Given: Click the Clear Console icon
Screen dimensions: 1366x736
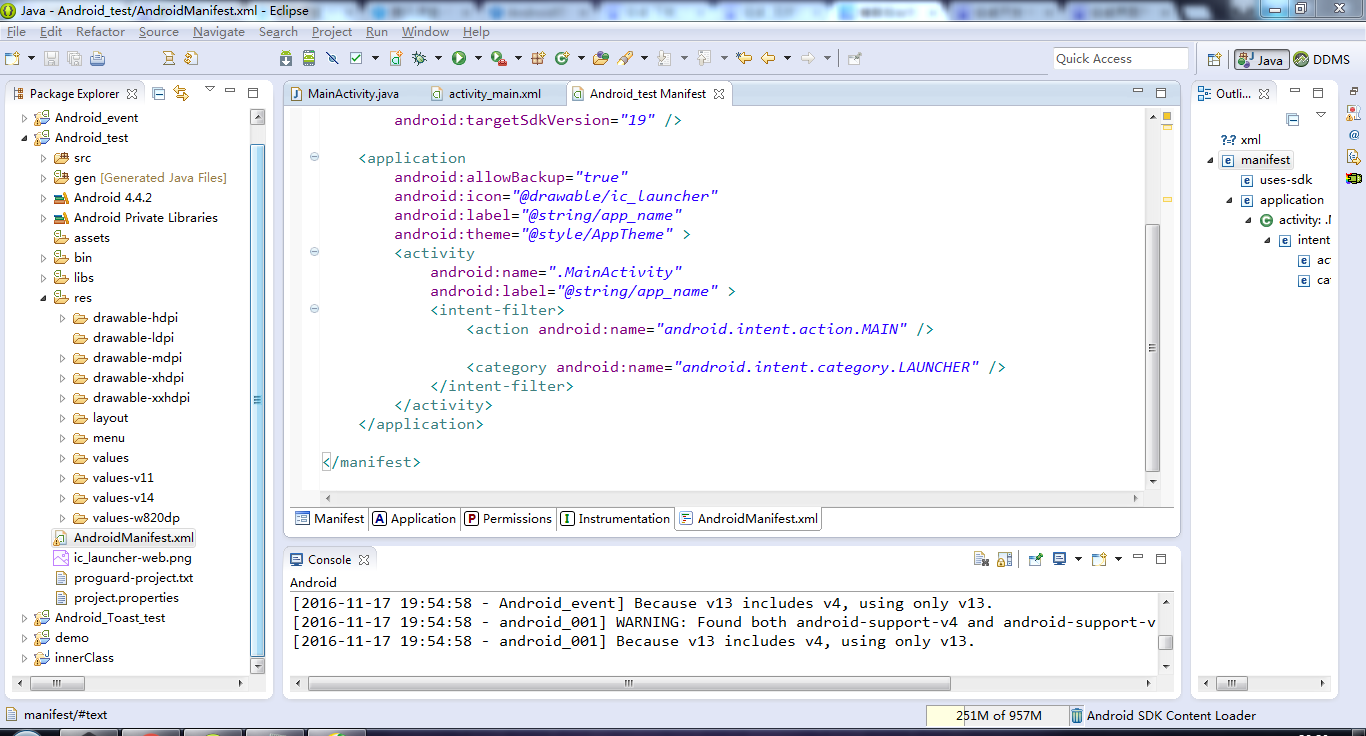Looking at the screenshot, I should click(982, 560).
